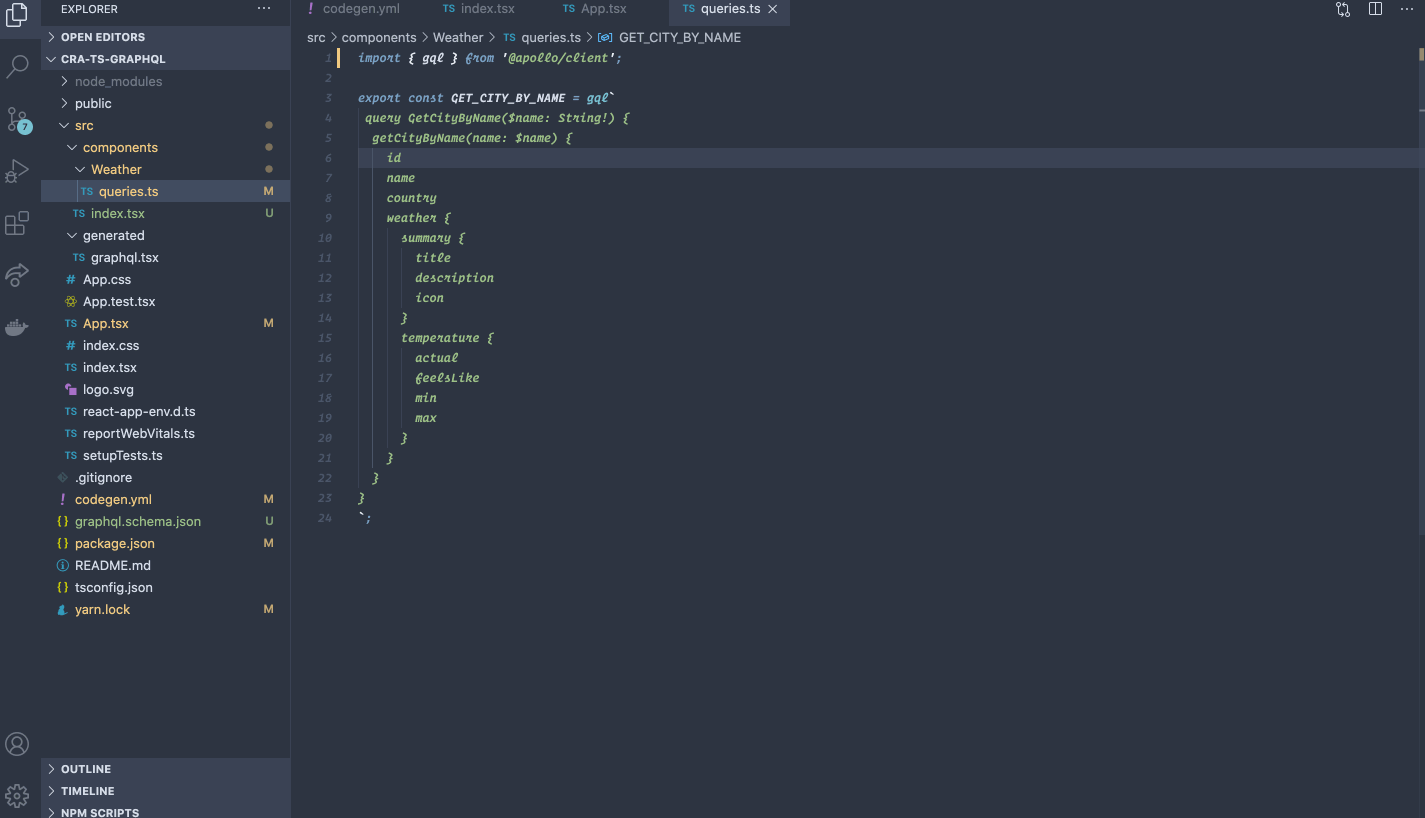
Task: Collapse the Weather folder
Action: tap(116, 169)
